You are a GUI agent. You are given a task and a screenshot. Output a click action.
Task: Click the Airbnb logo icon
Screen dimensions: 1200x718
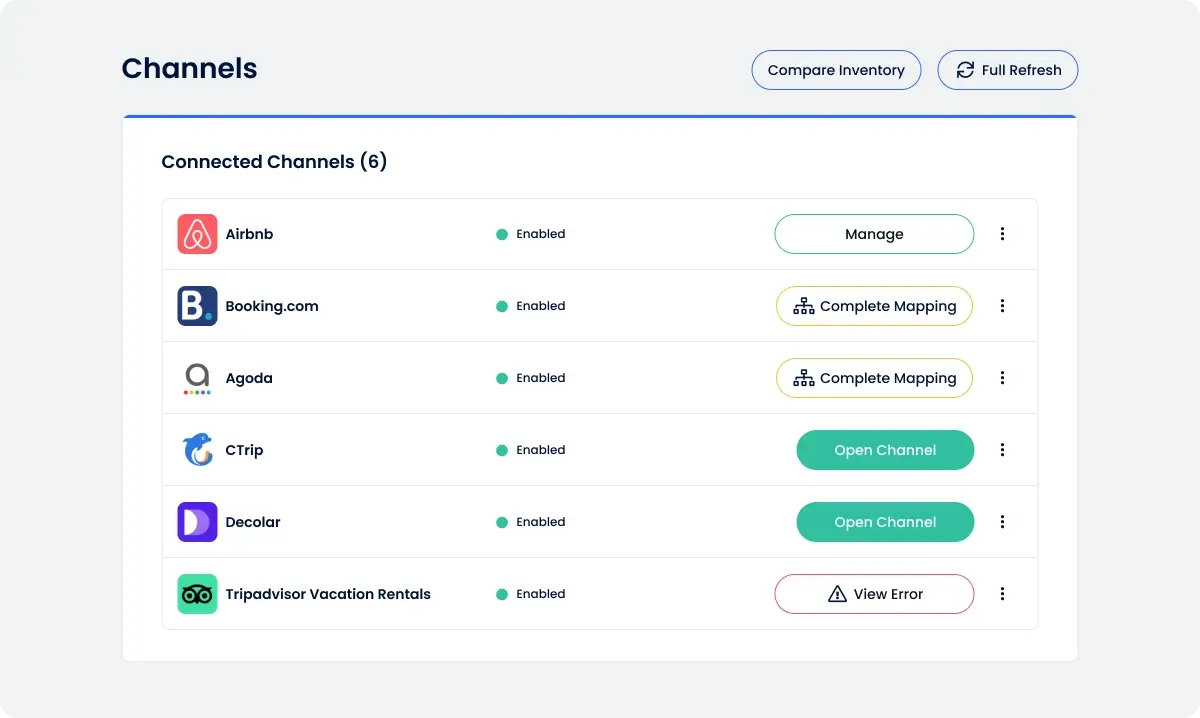click(197, 234)
